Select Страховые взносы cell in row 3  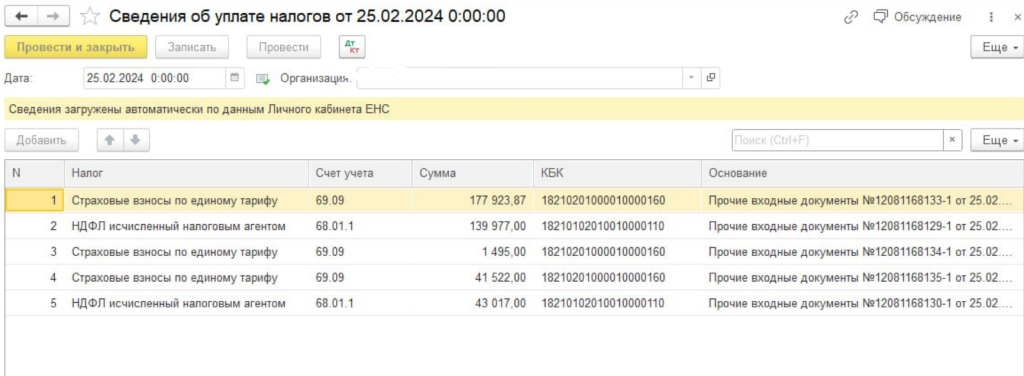point(186,252)
